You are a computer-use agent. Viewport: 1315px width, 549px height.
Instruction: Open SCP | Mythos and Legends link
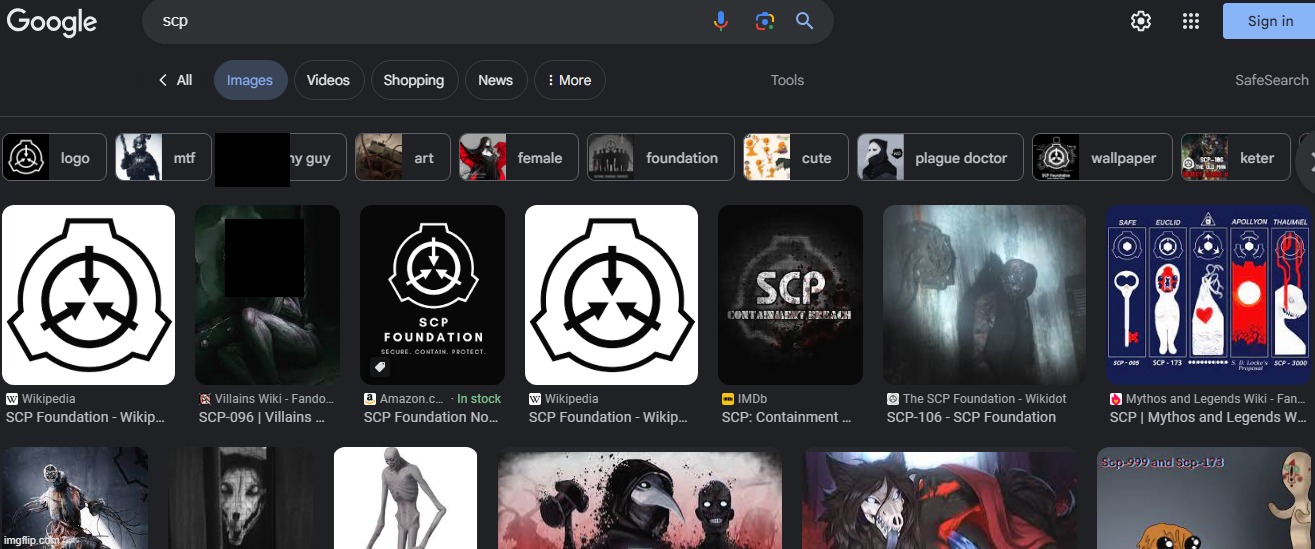1208,417
